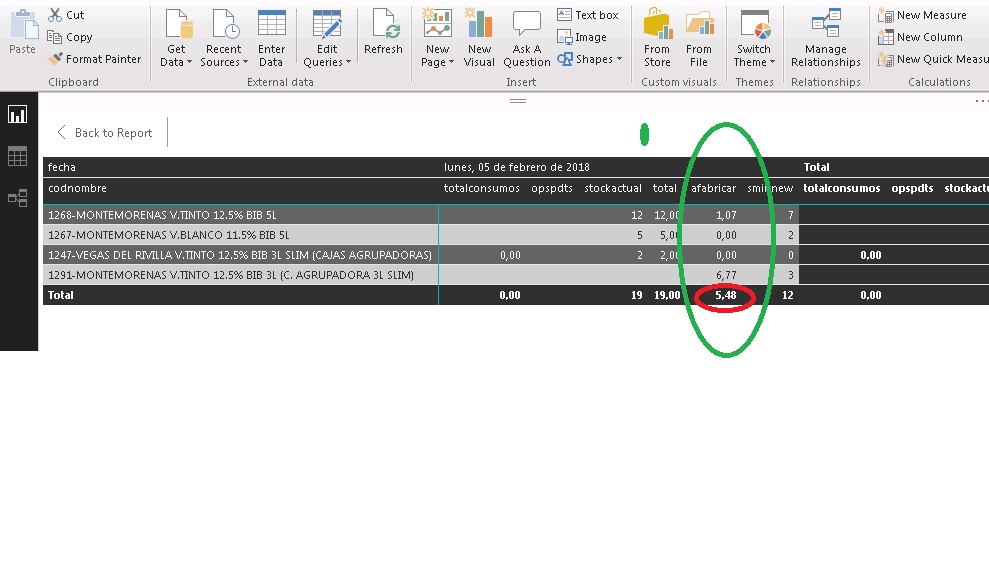Open Manage Relationships
The image size is (989, 567).
[x=826, y=38]
